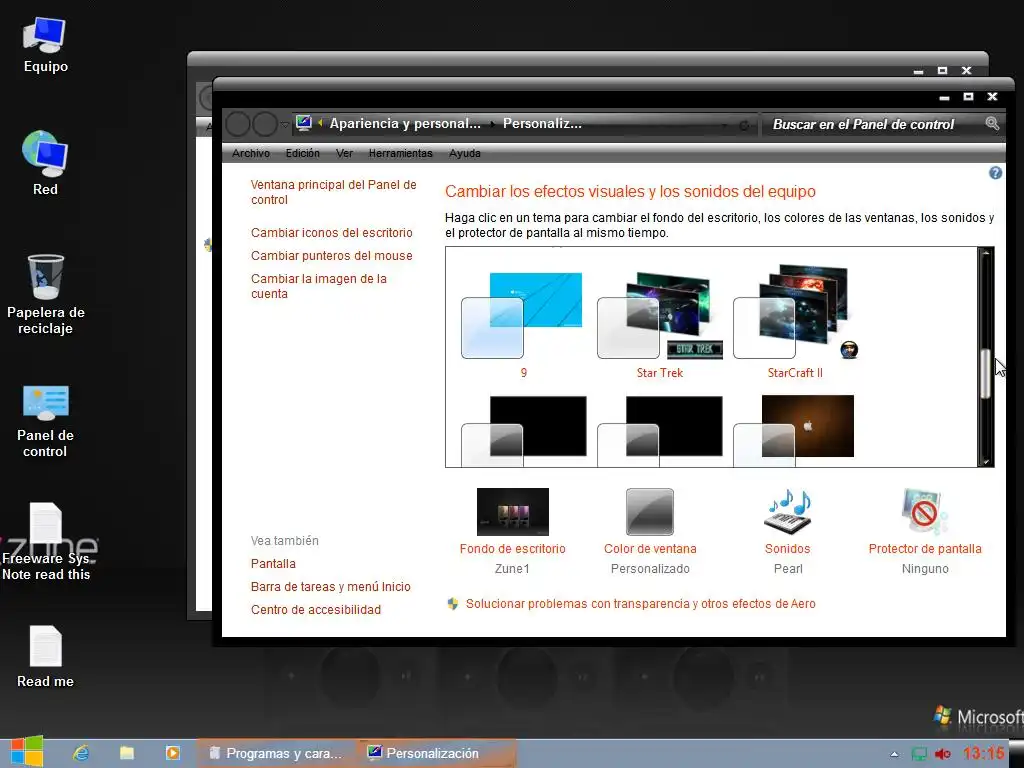
Task: Open the media player taskbar icon
Action: (172, 753)
